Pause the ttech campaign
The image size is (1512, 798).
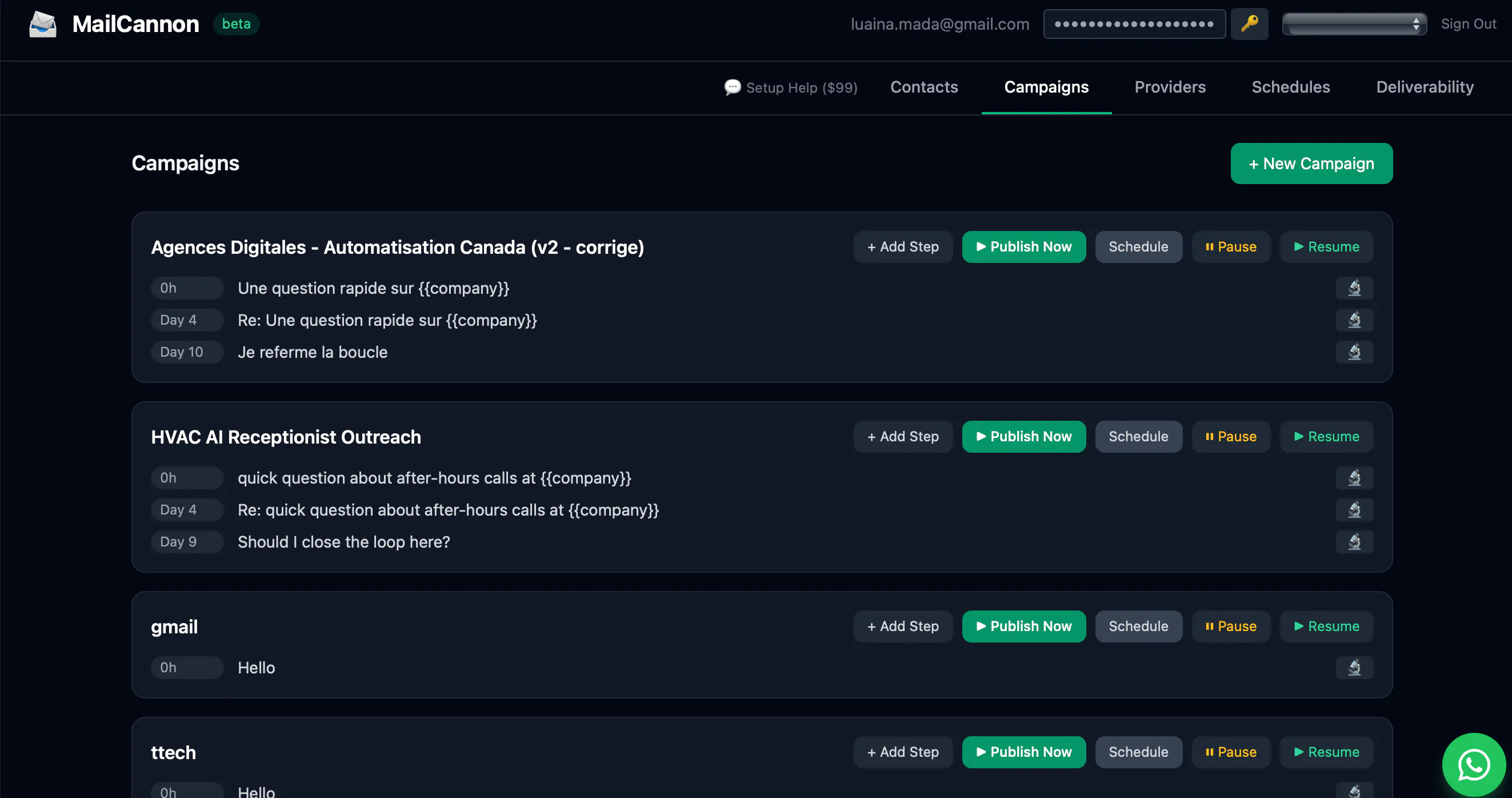point(1231,752)
